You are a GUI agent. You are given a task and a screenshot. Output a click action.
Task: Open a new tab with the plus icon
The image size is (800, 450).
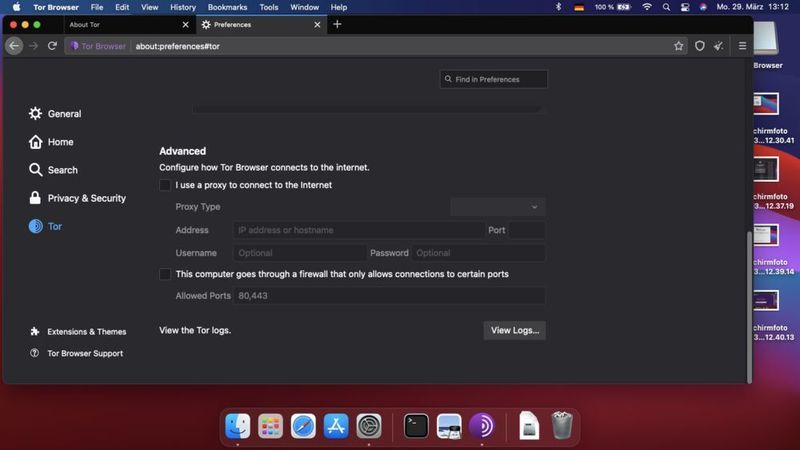(x=337, y=24)
